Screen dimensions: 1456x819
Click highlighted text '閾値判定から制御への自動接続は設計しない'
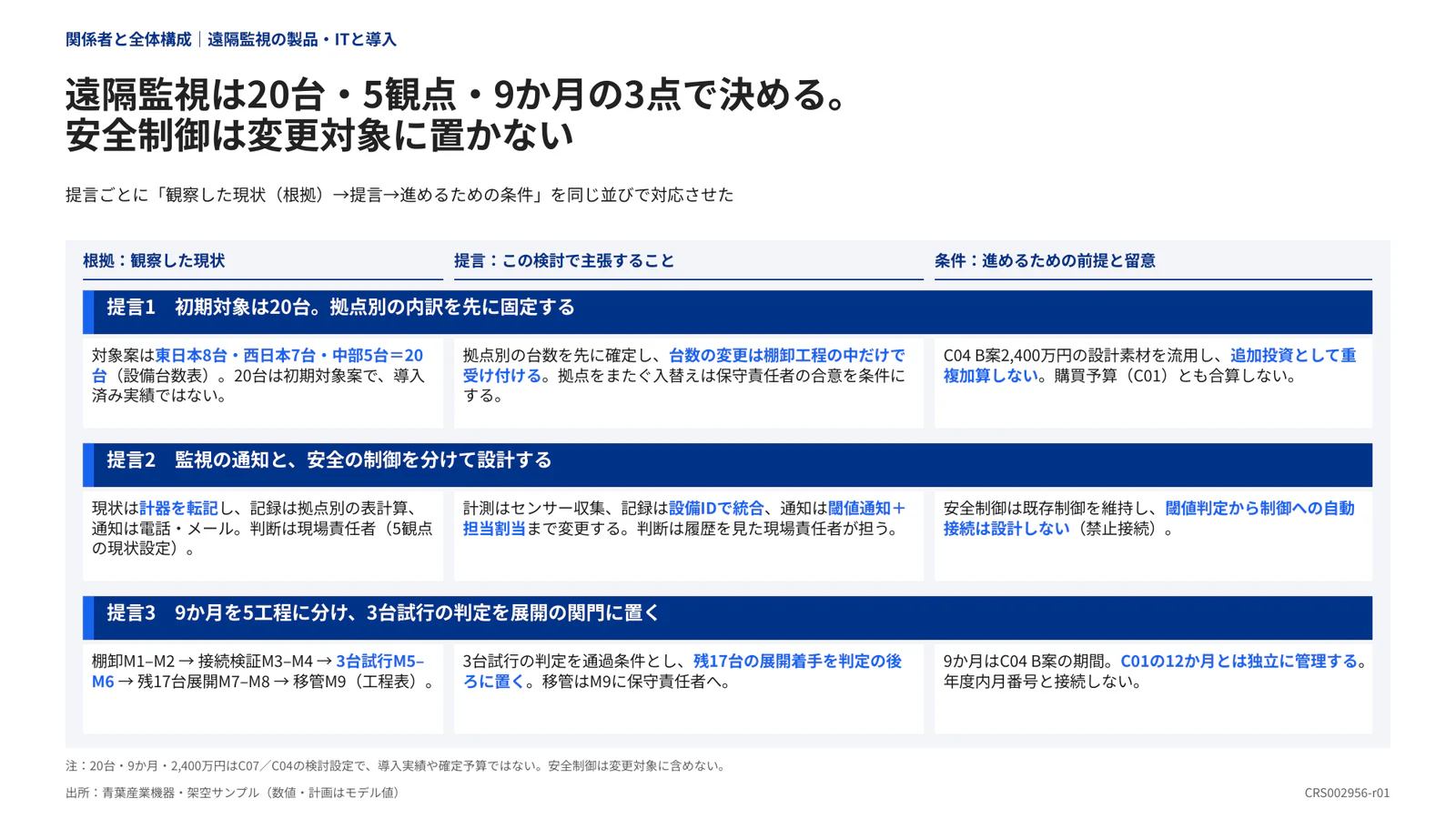click(1149, 518)
